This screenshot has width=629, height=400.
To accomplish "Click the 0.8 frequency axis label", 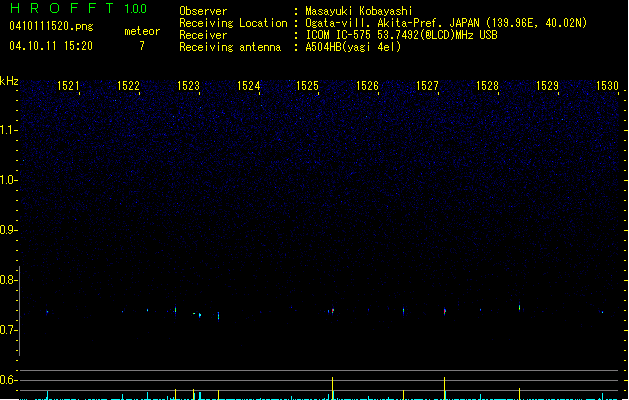I will tap(8, 280).
